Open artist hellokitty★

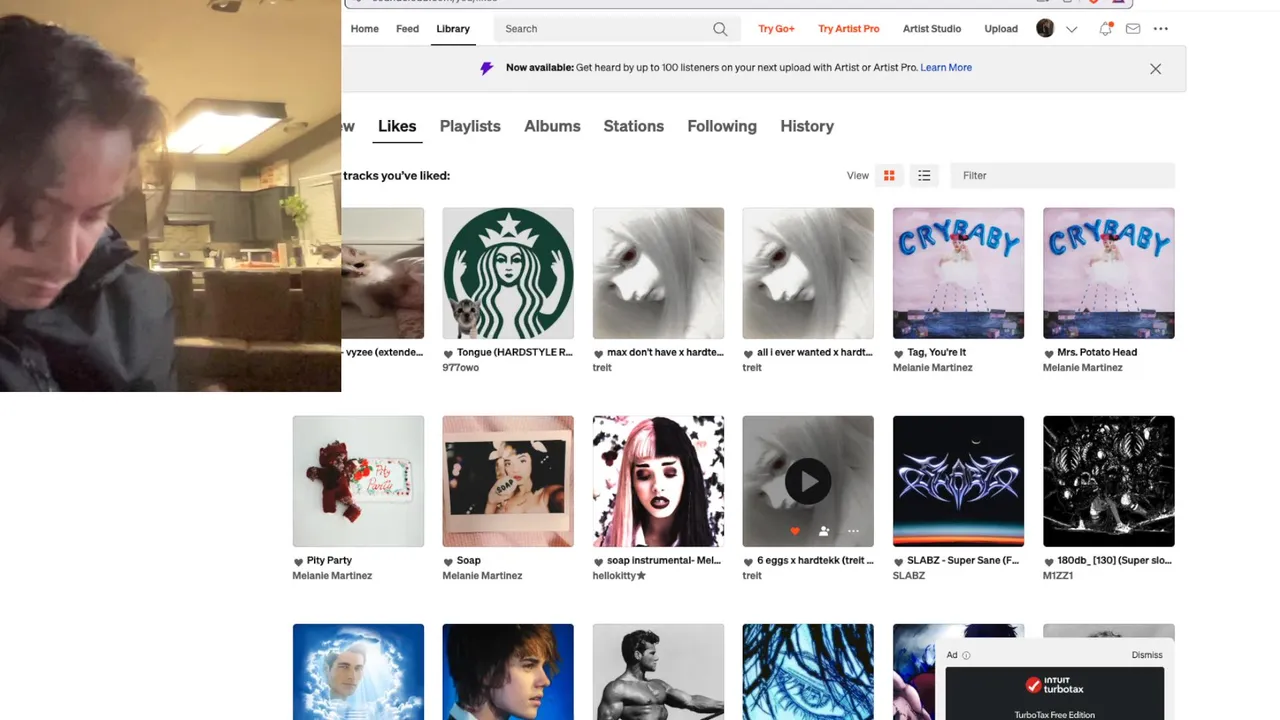(619, 576)
